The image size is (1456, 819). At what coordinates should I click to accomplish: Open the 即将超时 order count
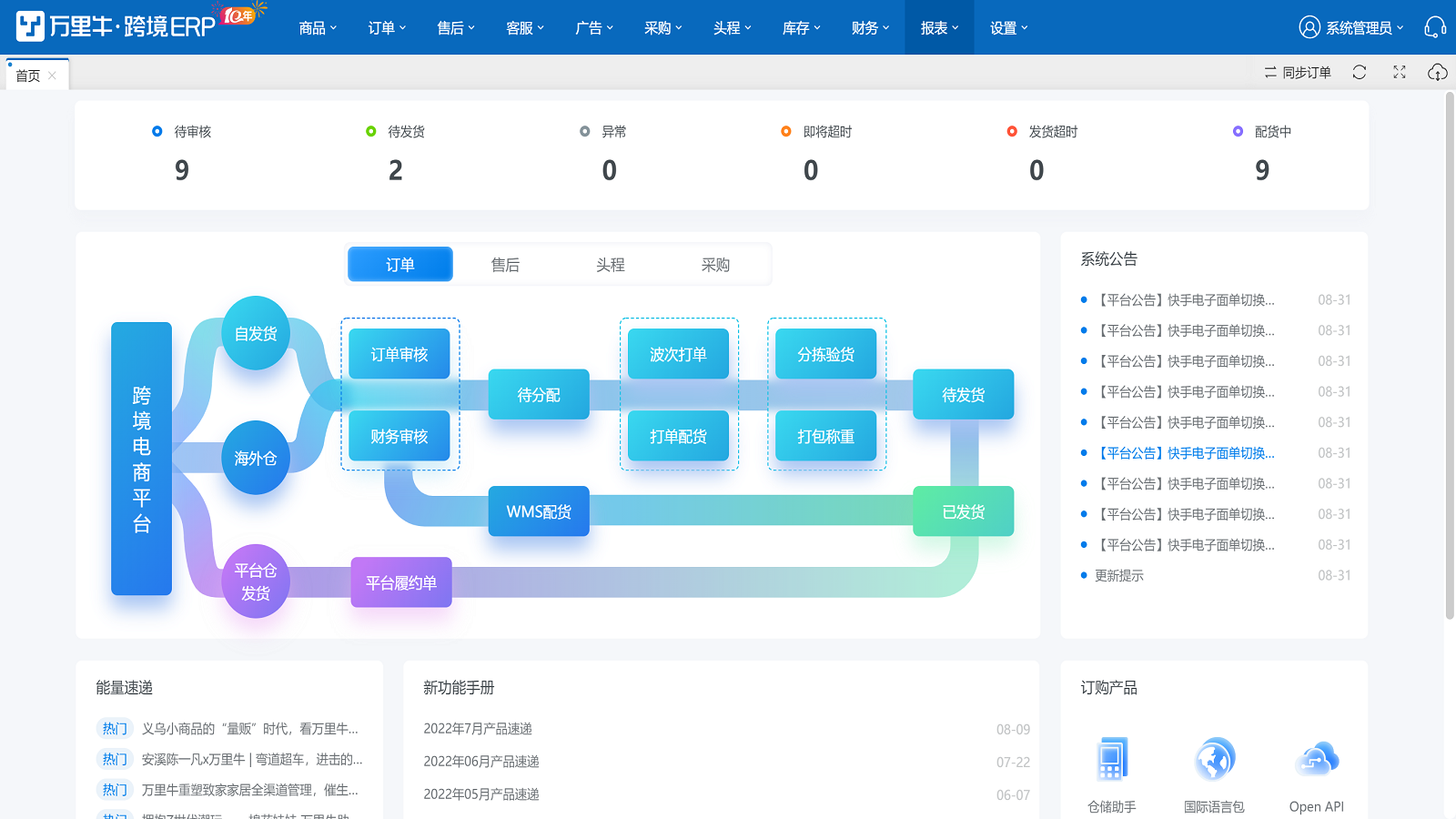pyautogui.click(x=811, y=170)
